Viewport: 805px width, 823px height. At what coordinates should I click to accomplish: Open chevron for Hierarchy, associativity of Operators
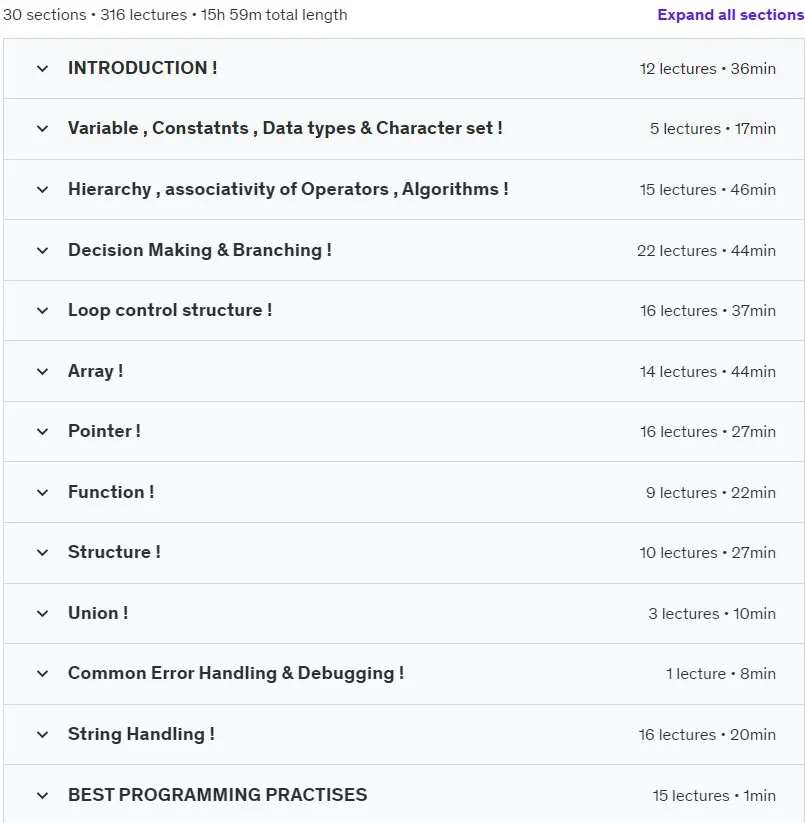tap(43, 189)
